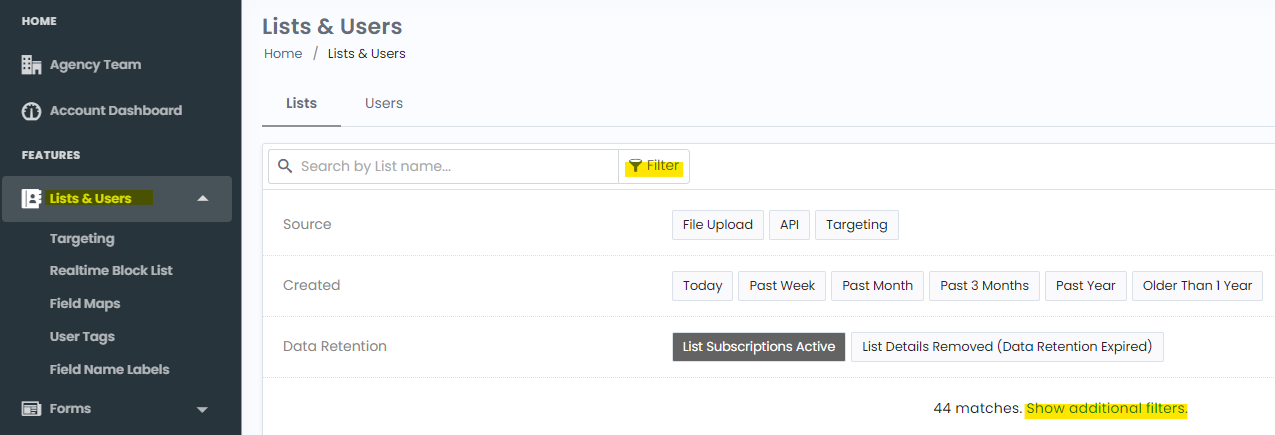This screenshot has width=1275, height=435.
Task: Open the Forms label in the sidebar
Action: (x=70, y=408)
